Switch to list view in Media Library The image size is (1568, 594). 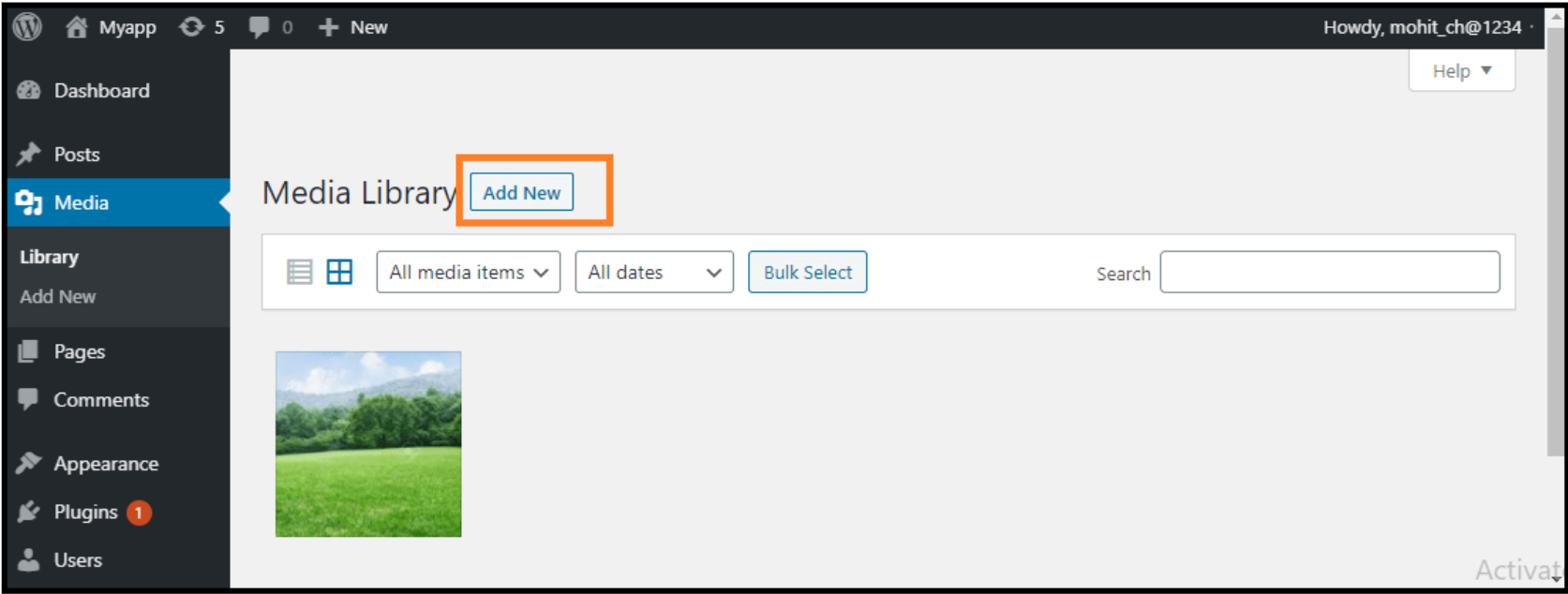[299, 271]
